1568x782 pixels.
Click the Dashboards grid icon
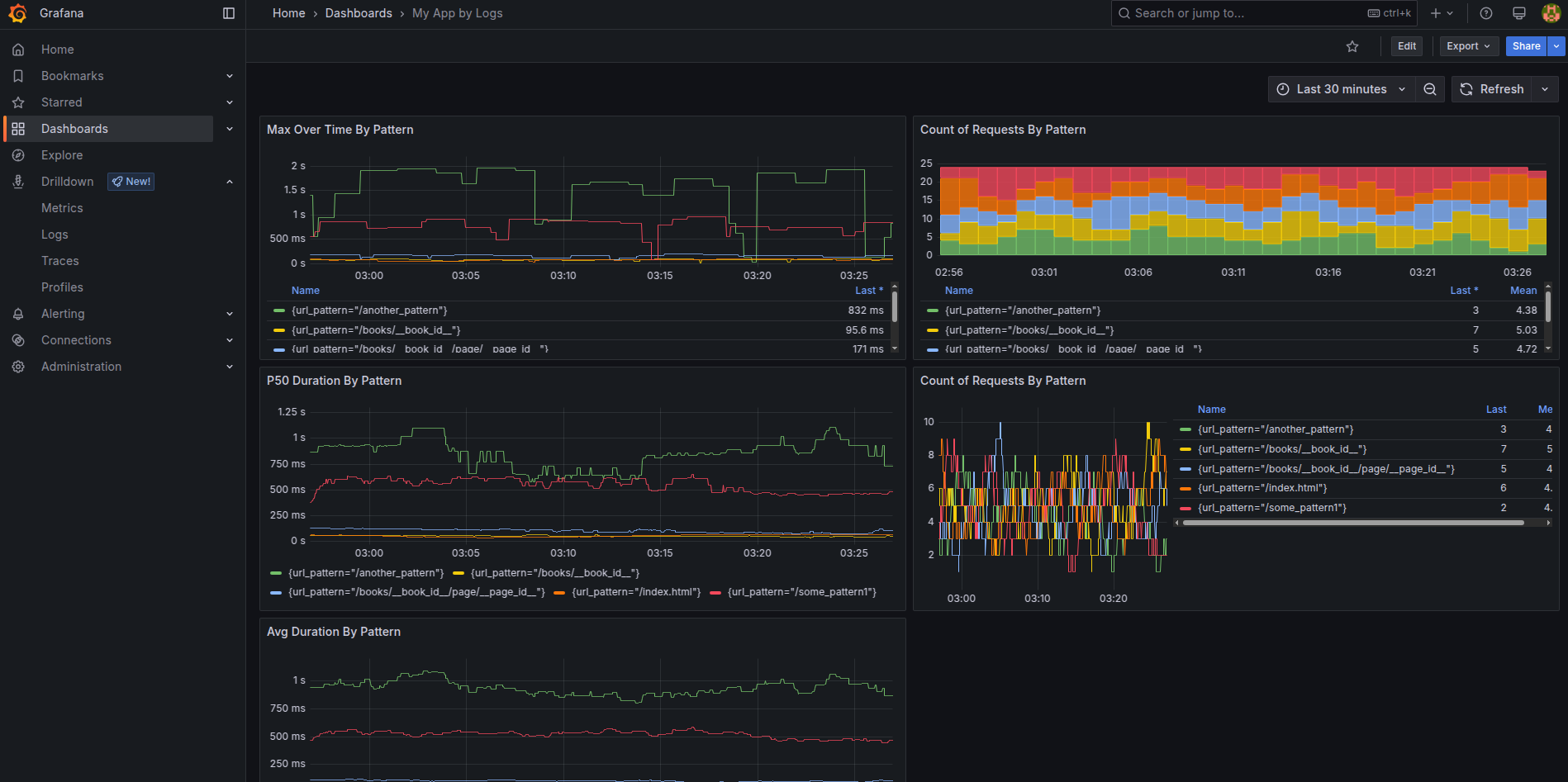tap(18, 129)
